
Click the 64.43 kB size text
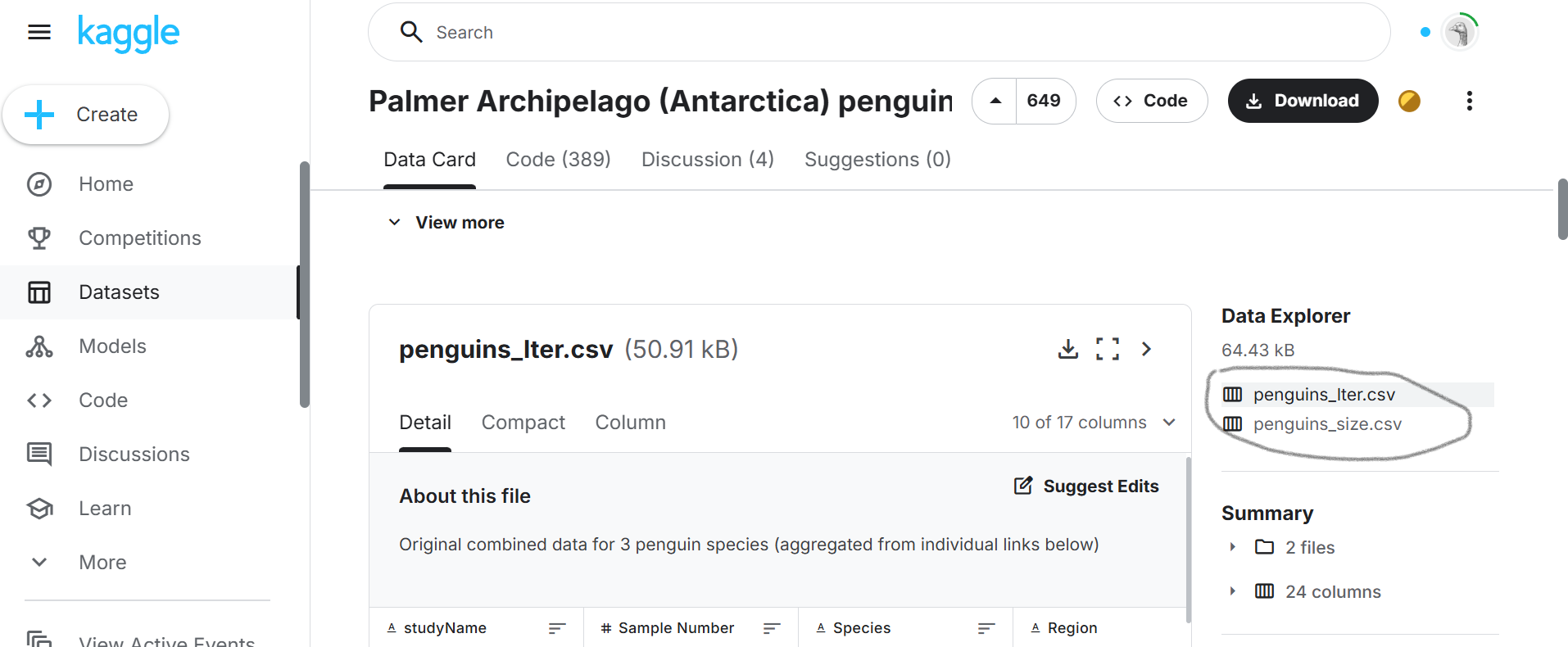1258,351
